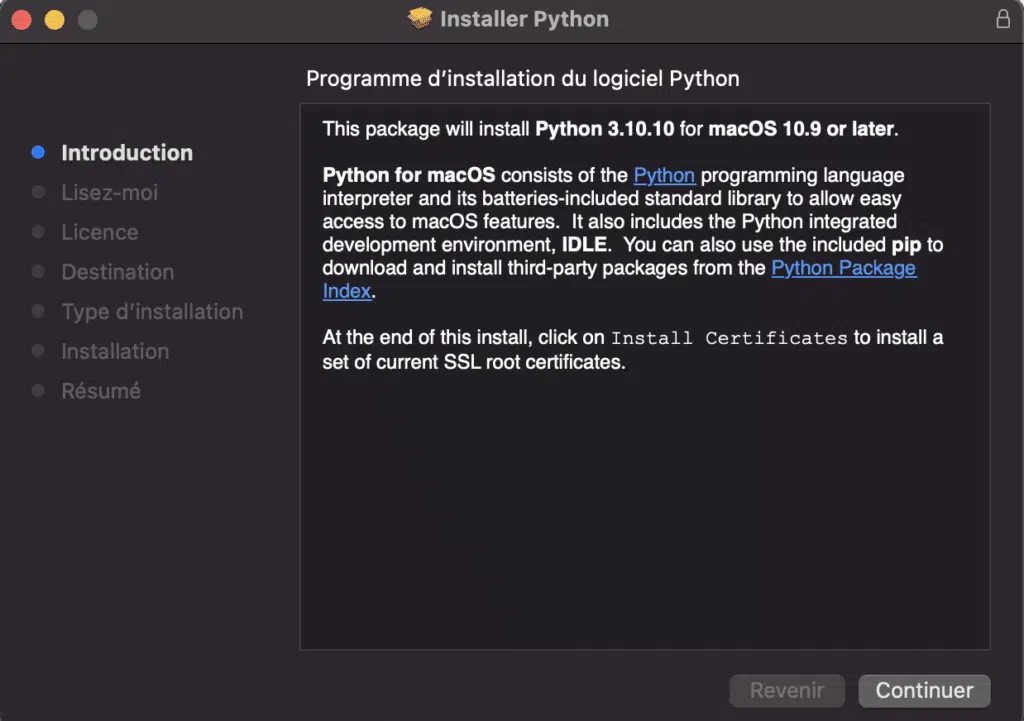Image resolution: width=1024 pixels, height=721 pixels.
Task: Click the lock icon in the title bar
Action: coord(1003,19)
